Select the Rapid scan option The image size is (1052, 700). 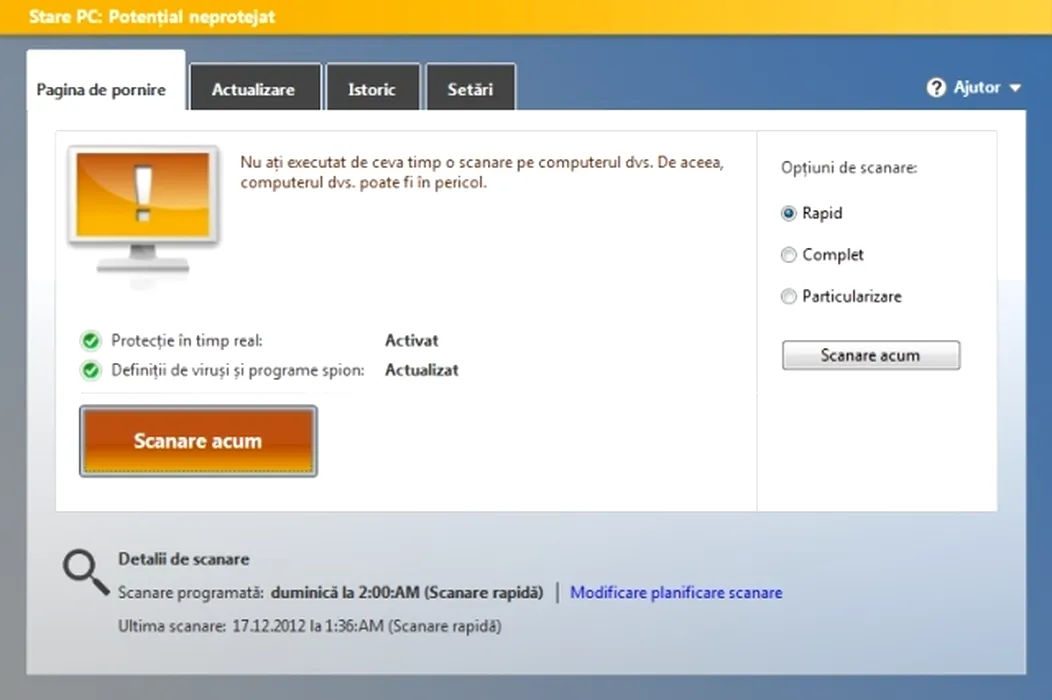tap(789, 213)
